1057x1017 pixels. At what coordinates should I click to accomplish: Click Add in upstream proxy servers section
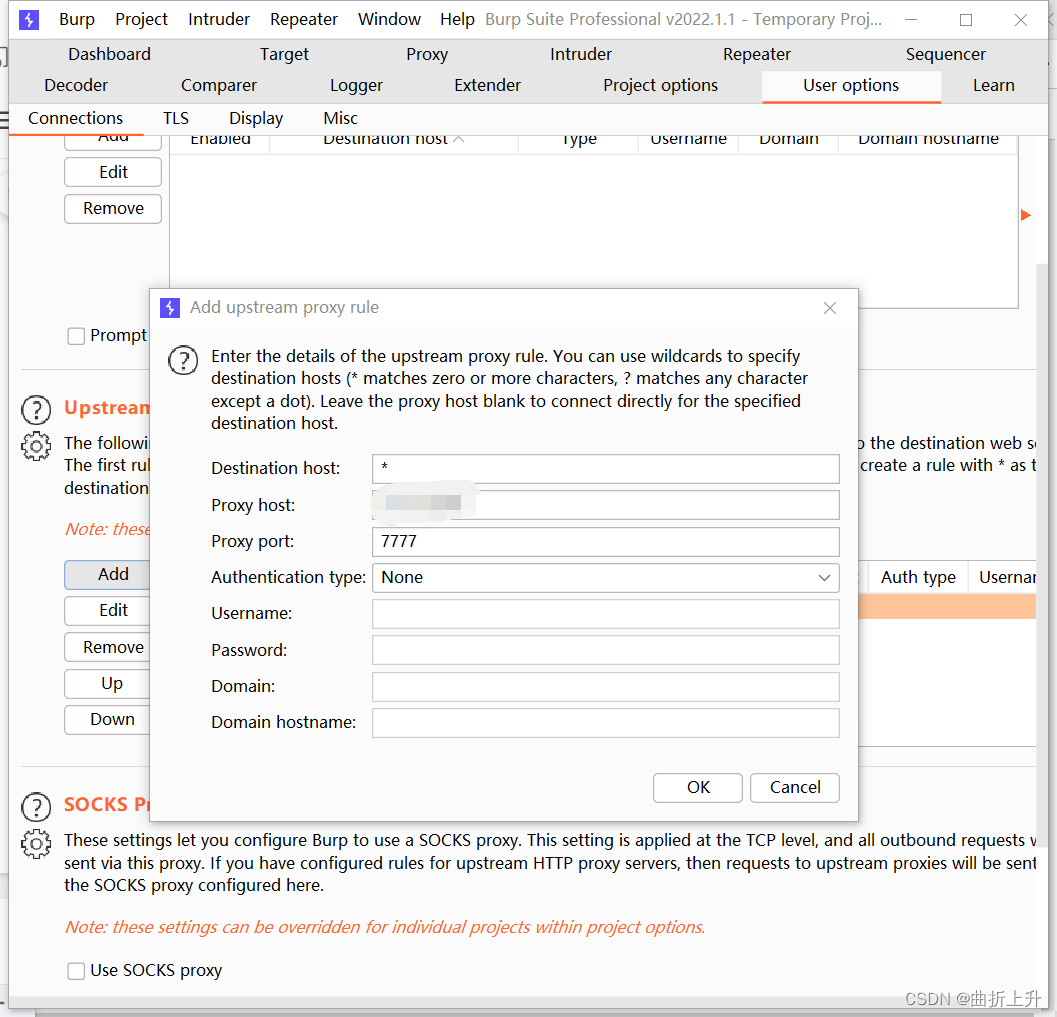[x=107, y=574]
